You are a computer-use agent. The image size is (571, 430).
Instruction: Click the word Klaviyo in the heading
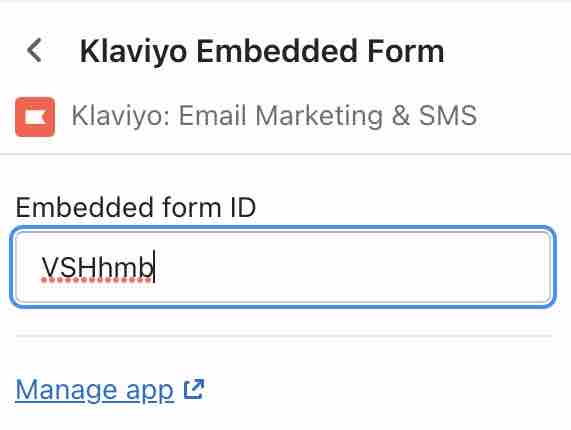133,51
